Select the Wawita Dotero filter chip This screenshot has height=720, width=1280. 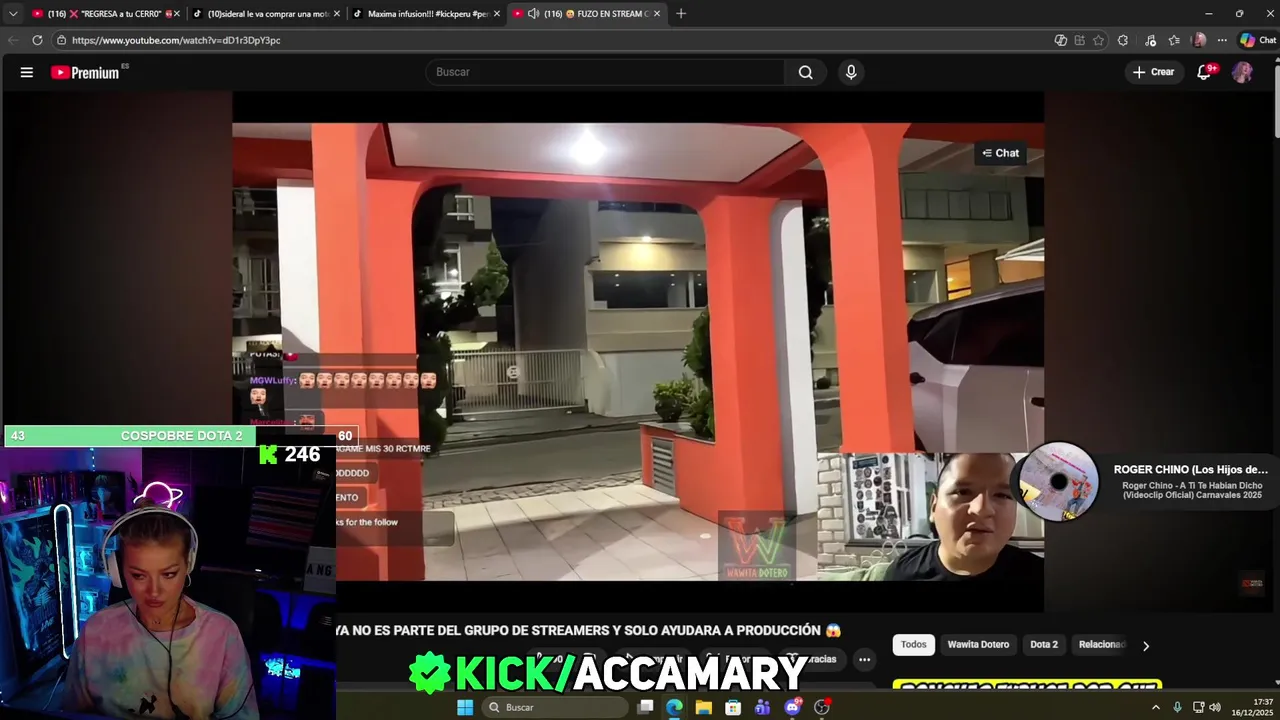tap(978, 645)
